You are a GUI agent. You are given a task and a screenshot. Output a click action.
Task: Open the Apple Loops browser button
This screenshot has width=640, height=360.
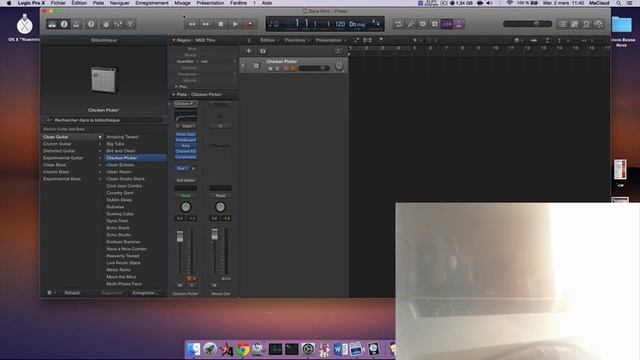click(587, 24)
